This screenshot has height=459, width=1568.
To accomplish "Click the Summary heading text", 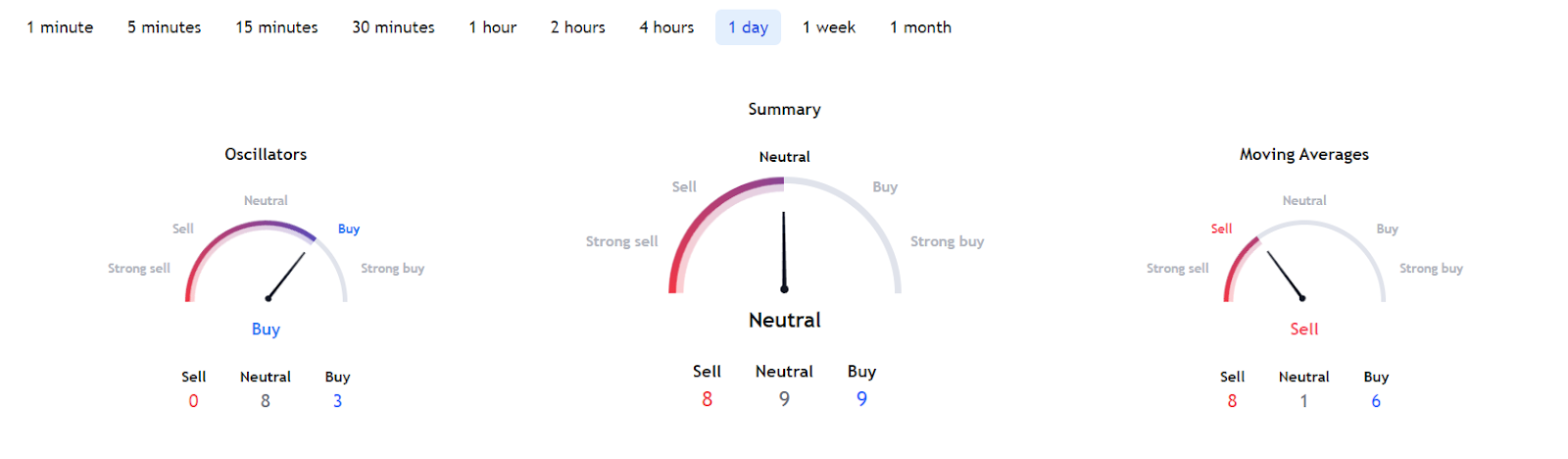I will tap(784, 109).
